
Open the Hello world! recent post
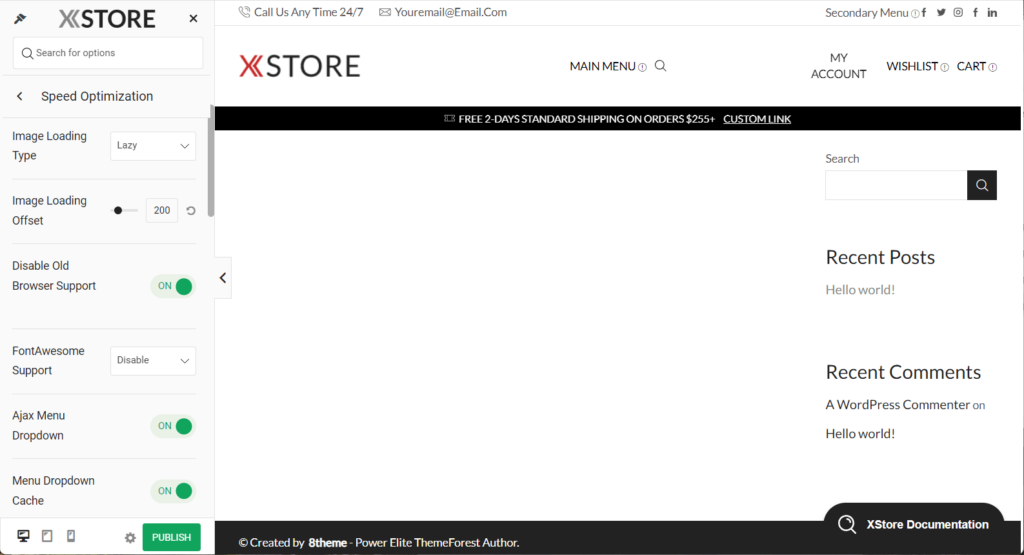coord(860,289)
